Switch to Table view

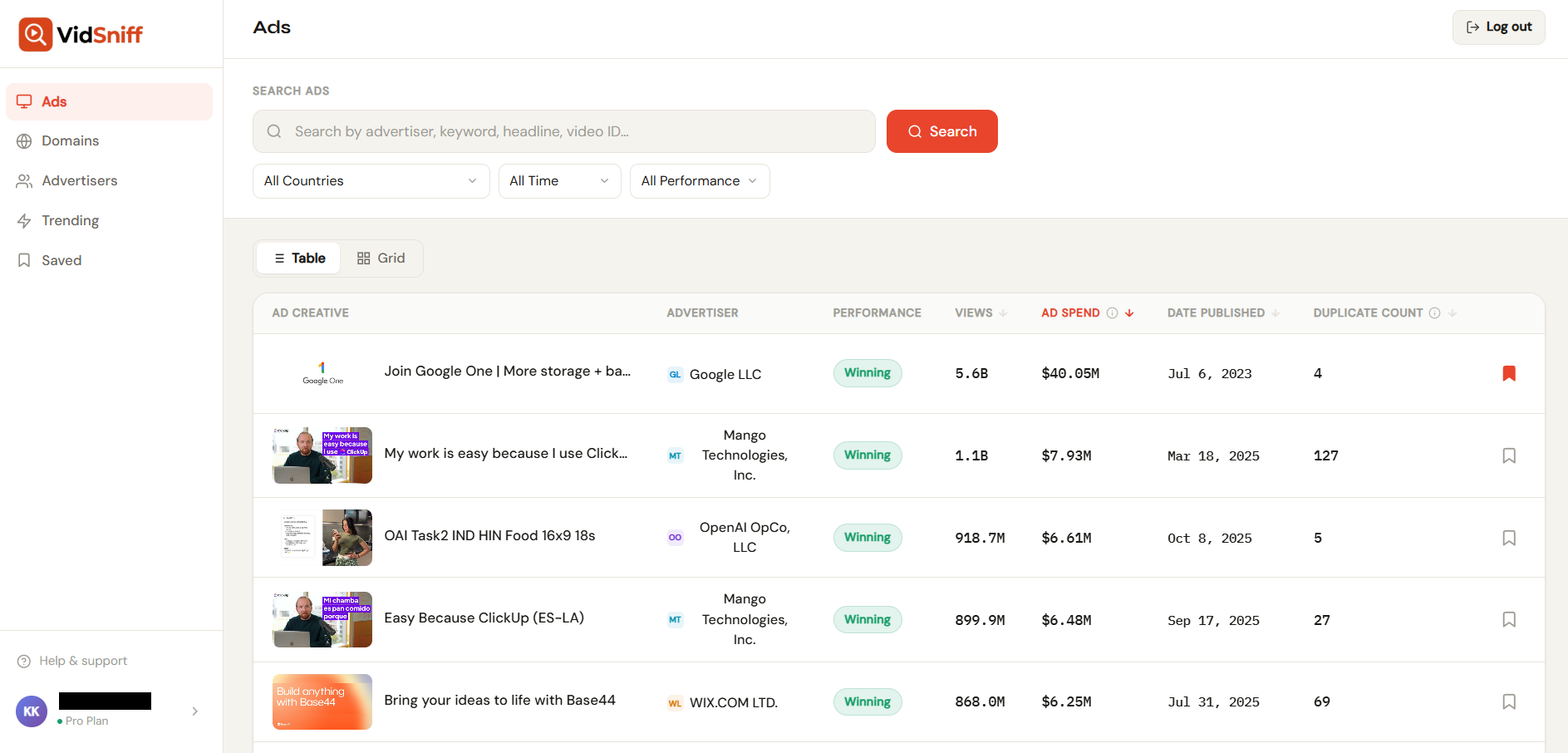pos(299,258)
